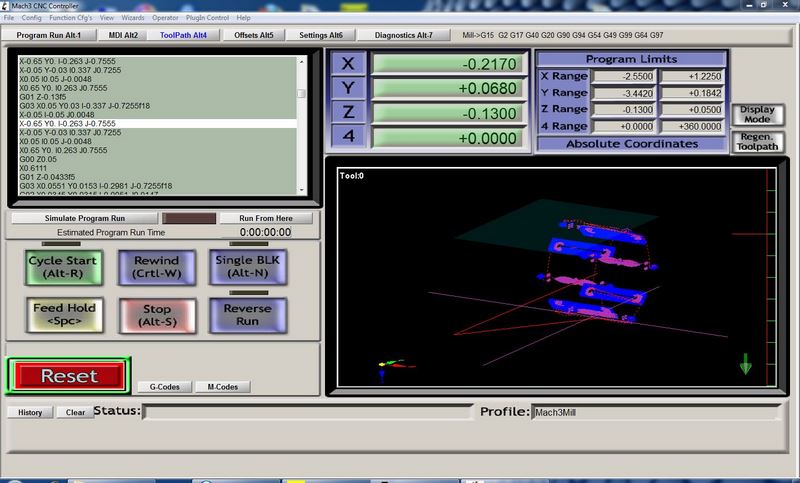The height and width of the screenshot is (483, 800).
Task: Click Run From Here button
Action: coord(266,218)
